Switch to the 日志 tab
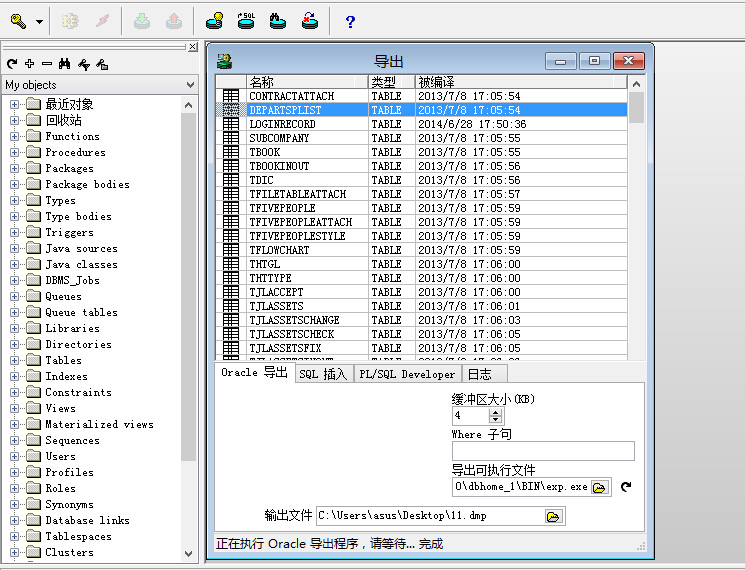The width and height of the screenshot is (745, 570). (x=484, y=374)
